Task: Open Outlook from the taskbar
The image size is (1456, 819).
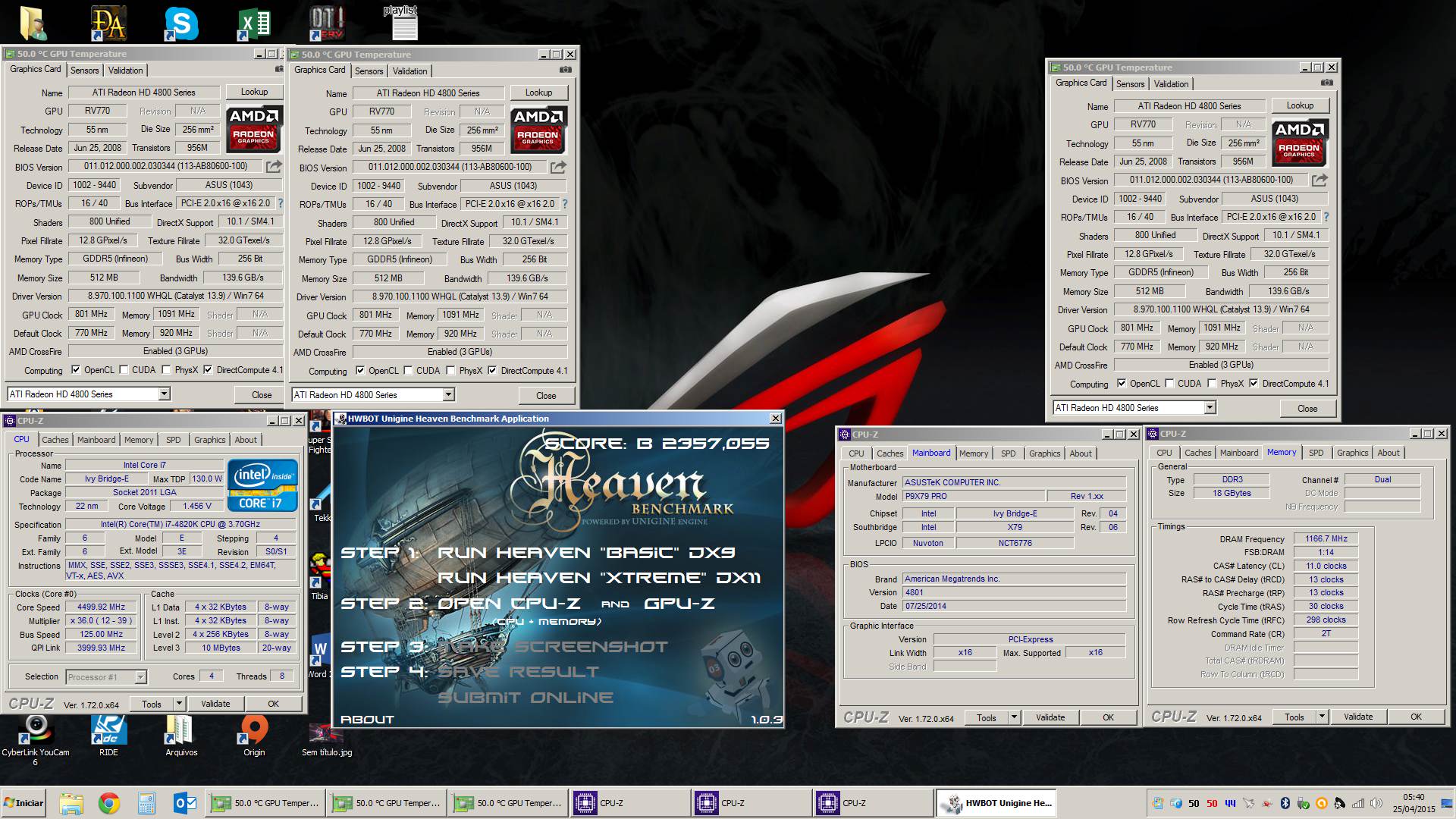Action: point(185,803)
